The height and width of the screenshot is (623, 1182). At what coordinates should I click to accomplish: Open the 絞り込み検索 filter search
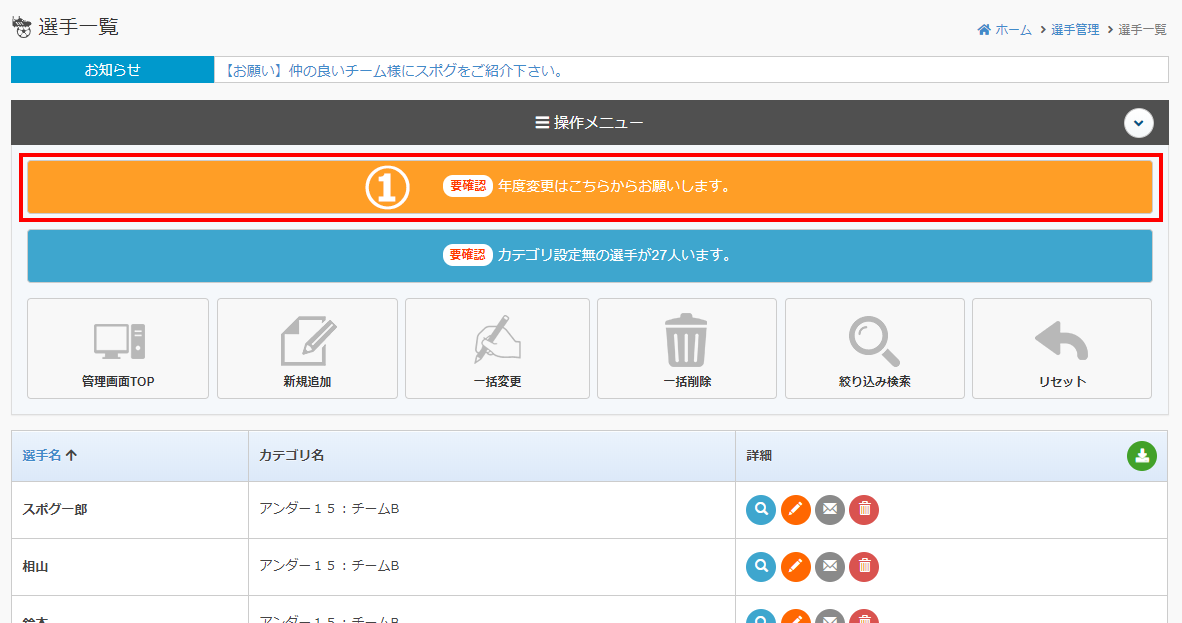coord(874,349)
